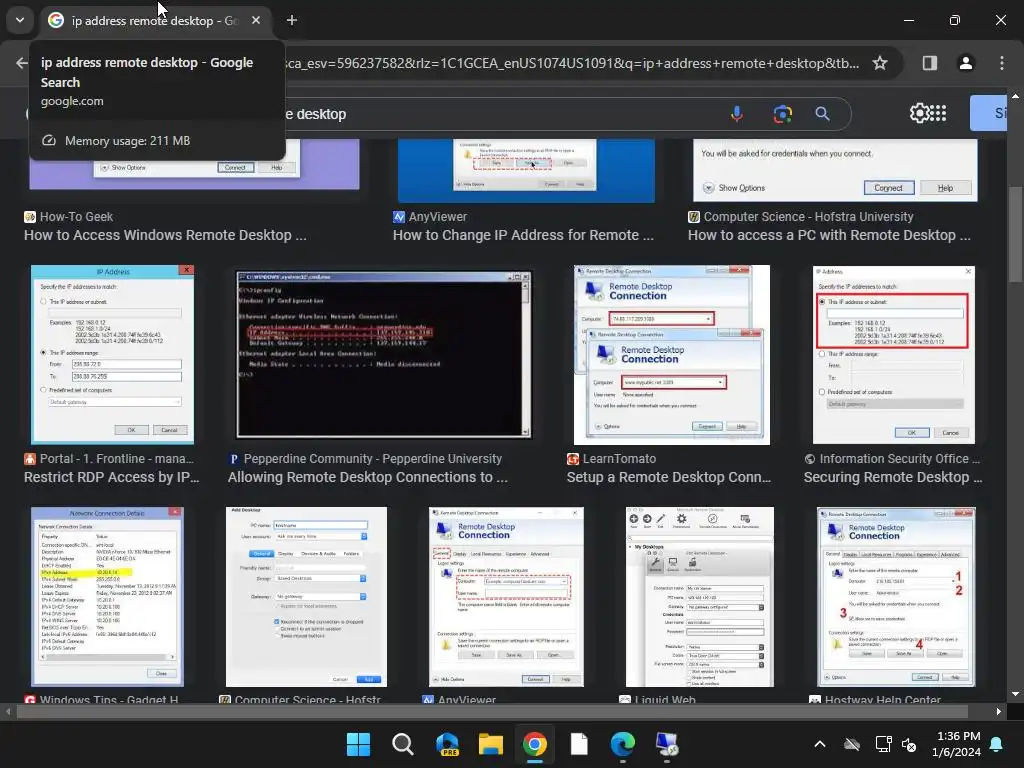Open the blank document app on taskbar
Screen dimensions: 1024x768
(x=579, y=744)
